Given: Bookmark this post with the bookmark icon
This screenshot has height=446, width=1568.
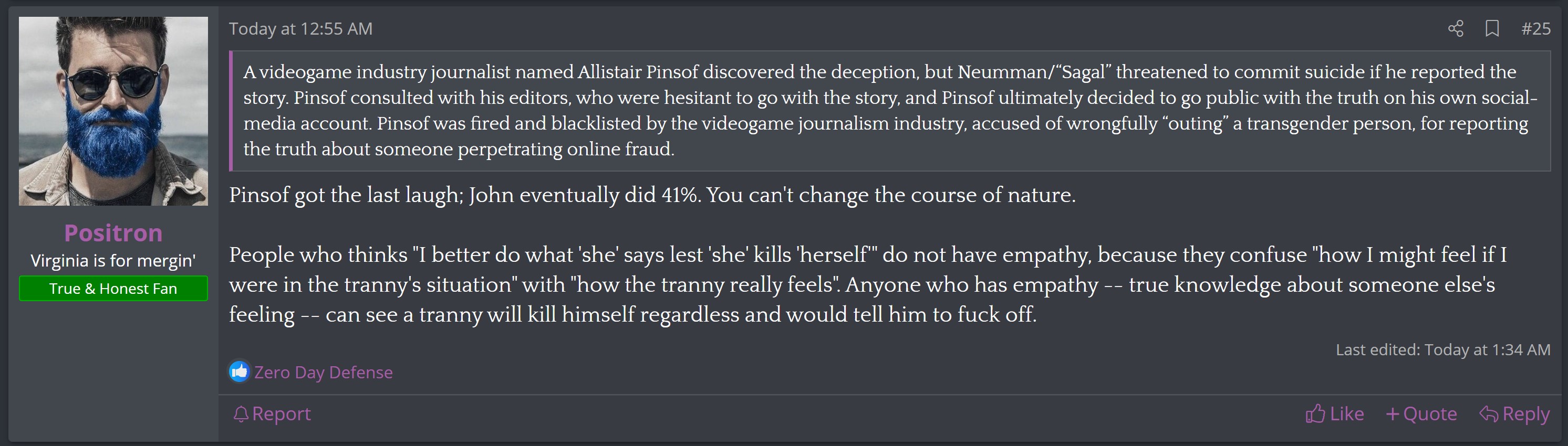Looking at the screenshot, I should 1492,28.
